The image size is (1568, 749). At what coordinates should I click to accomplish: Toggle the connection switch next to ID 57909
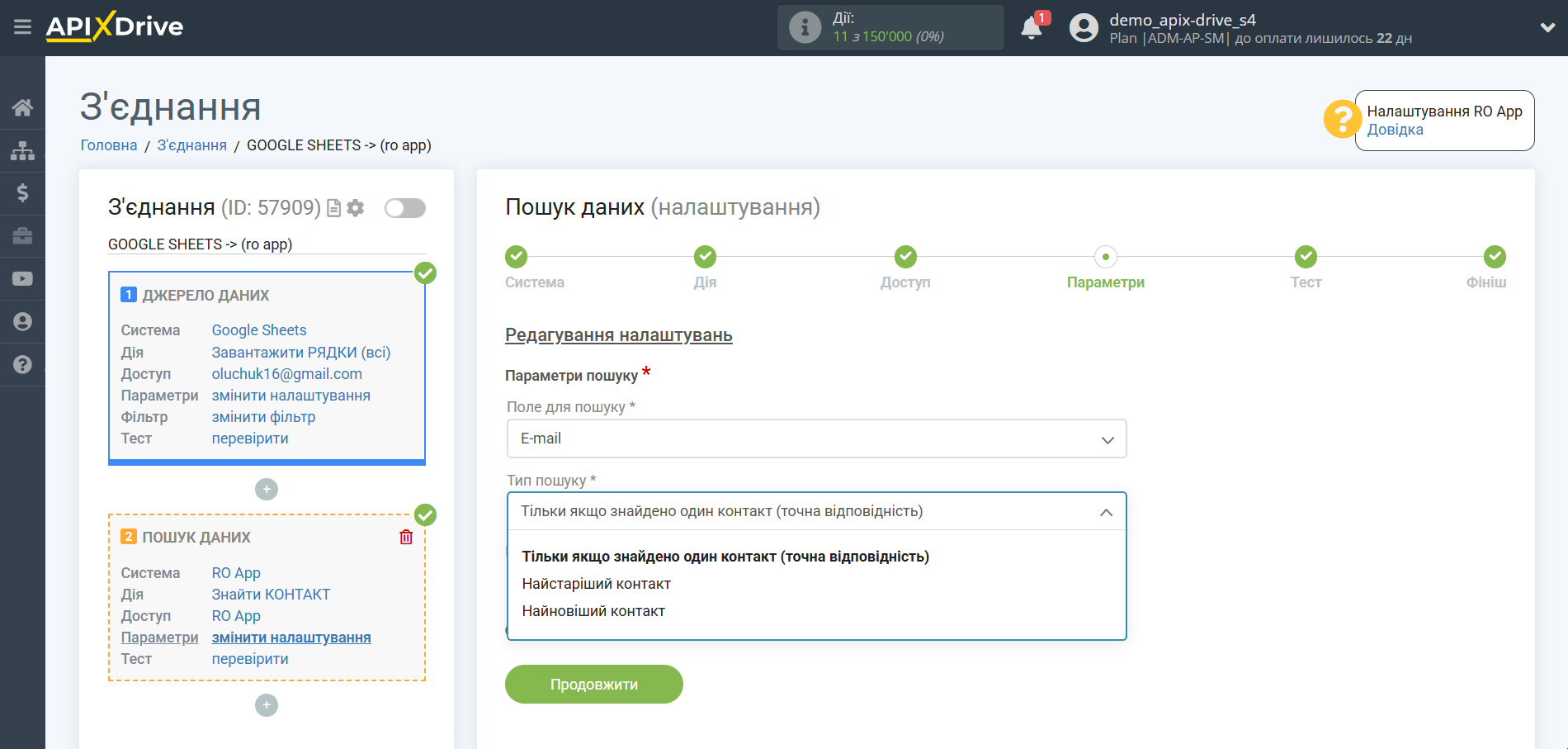coord(404,208)
